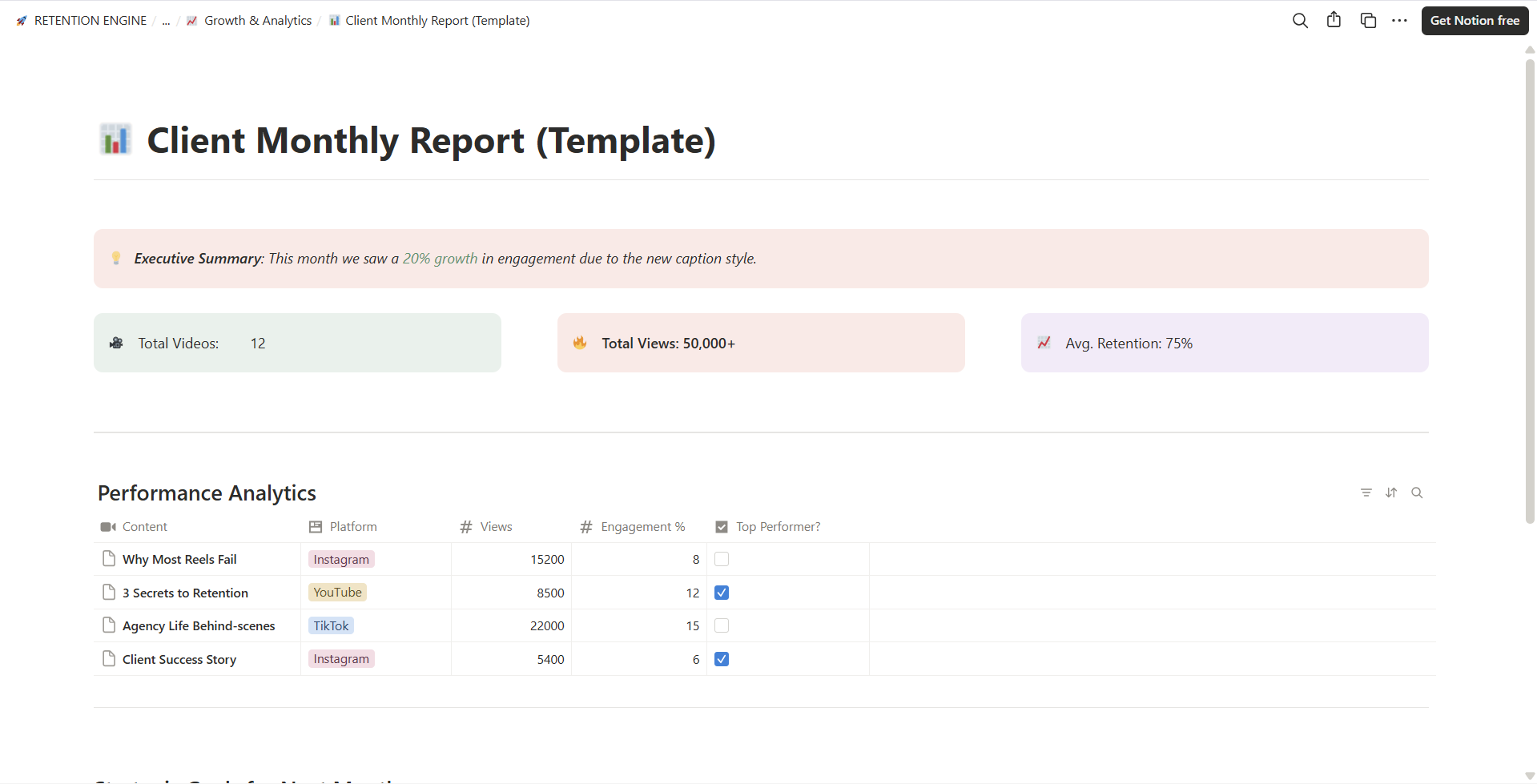
Task: Click Client Monthly Report (Template) breadcrumb
Action: tap(437, 21)
